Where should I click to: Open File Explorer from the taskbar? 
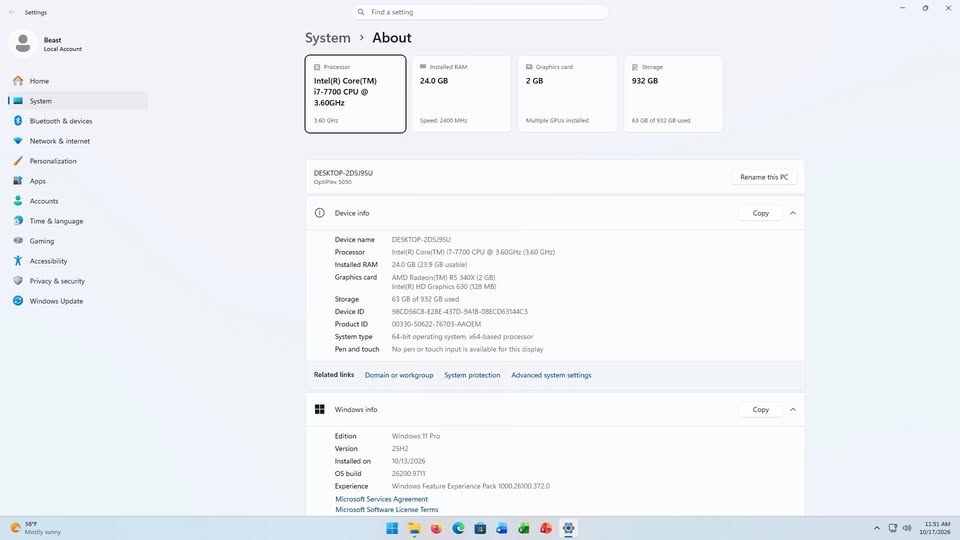tap(414, 528)
